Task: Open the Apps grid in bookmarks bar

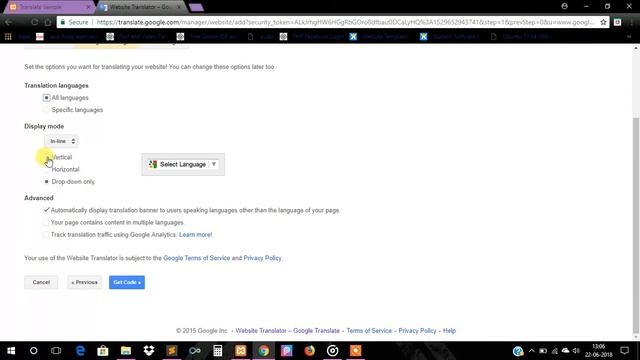Action: (x=8, y=37)
